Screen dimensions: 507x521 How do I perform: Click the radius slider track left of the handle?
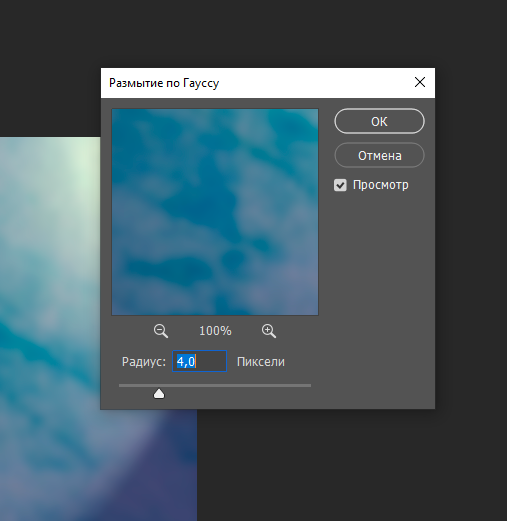click(x=136, y=385)
